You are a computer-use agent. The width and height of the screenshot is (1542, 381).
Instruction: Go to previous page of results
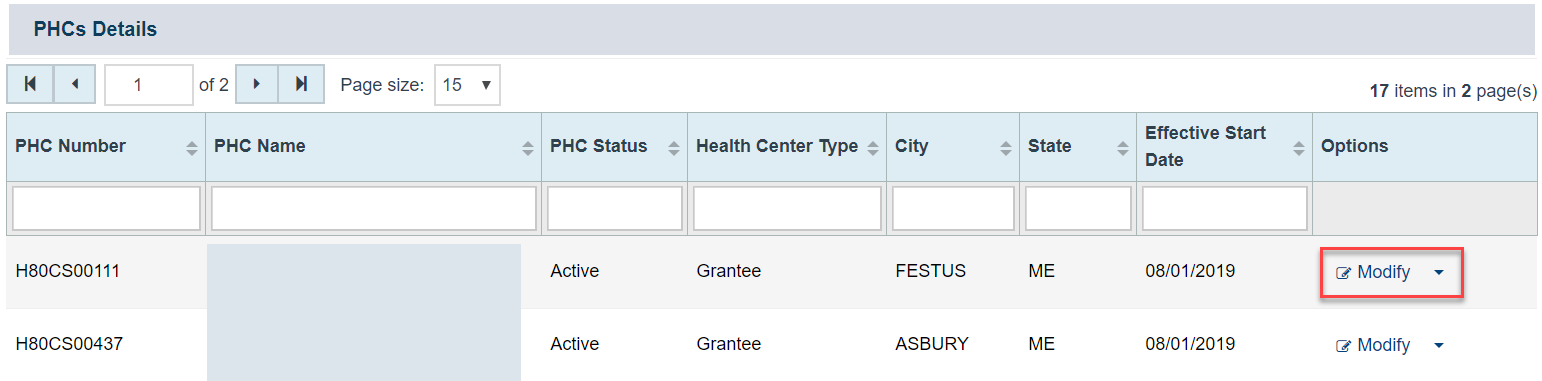coord(74,85)
